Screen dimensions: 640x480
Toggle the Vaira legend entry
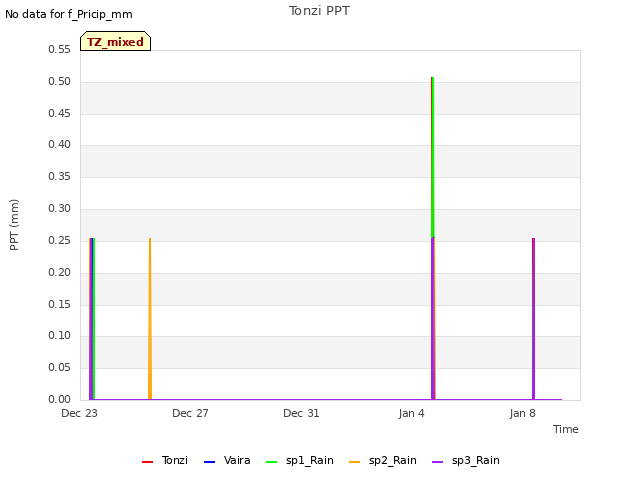coord(227,461)
